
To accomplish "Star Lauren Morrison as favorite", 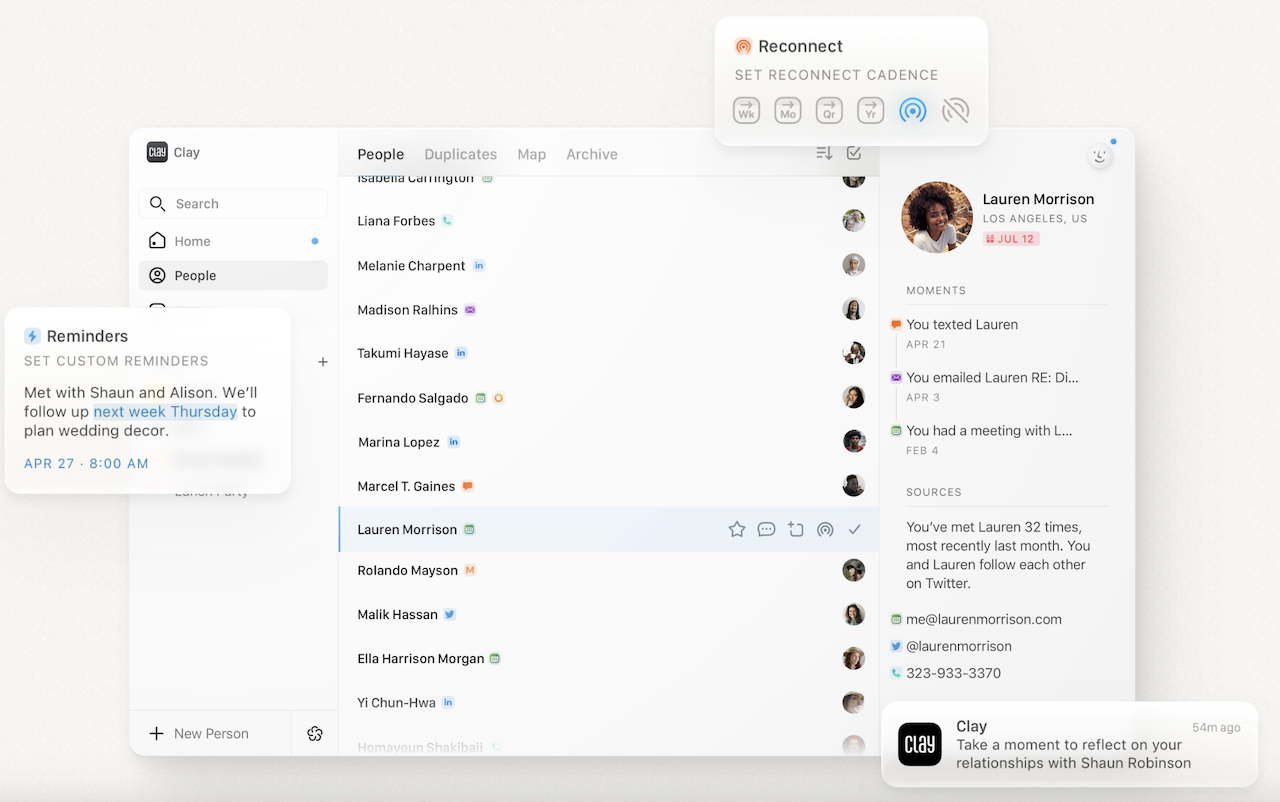I will point(737,530).
